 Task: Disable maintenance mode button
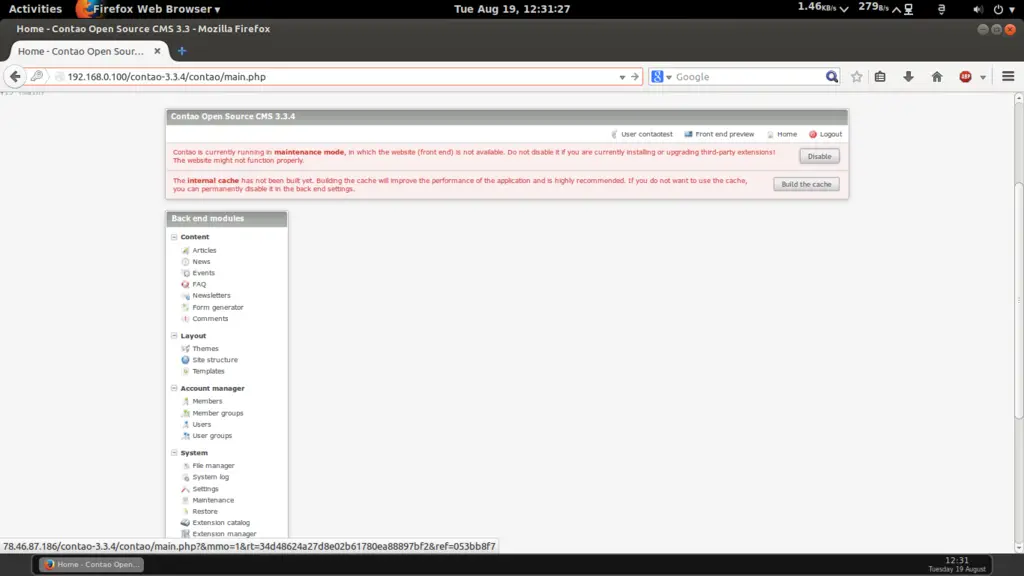point(820,156)
